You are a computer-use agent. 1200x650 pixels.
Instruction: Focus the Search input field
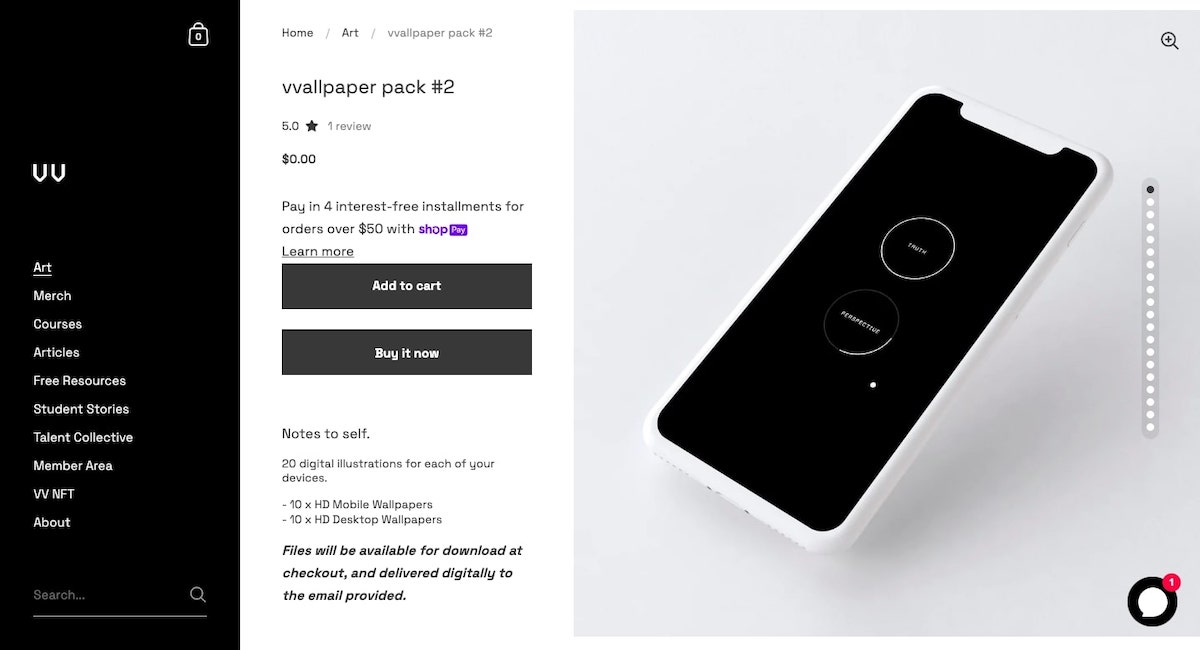(108, 595)
